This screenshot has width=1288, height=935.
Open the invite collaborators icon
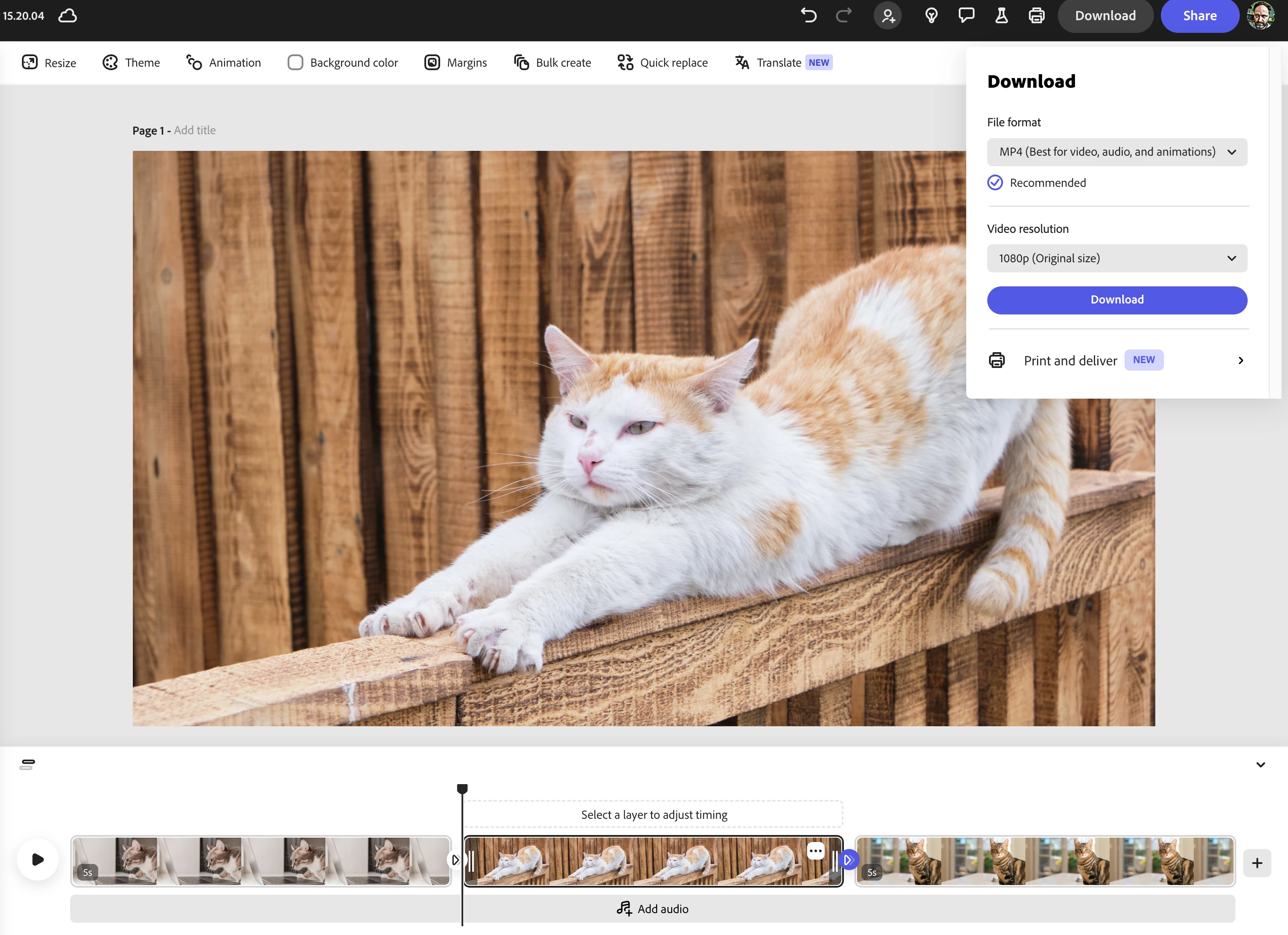click(888, 16)
